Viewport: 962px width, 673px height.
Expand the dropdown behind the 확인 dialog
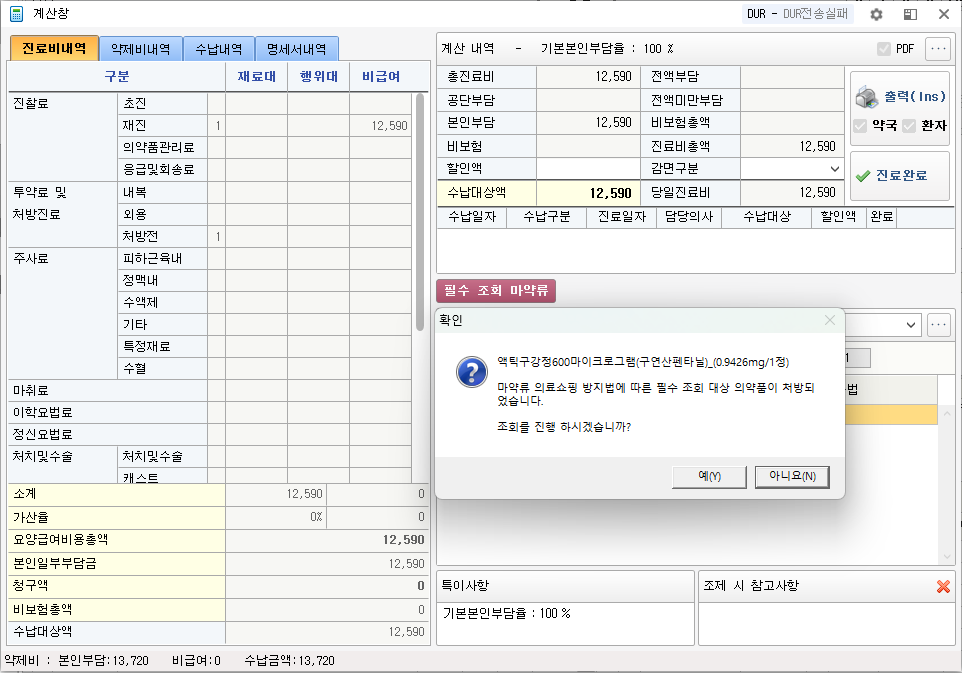coord(910,325)
